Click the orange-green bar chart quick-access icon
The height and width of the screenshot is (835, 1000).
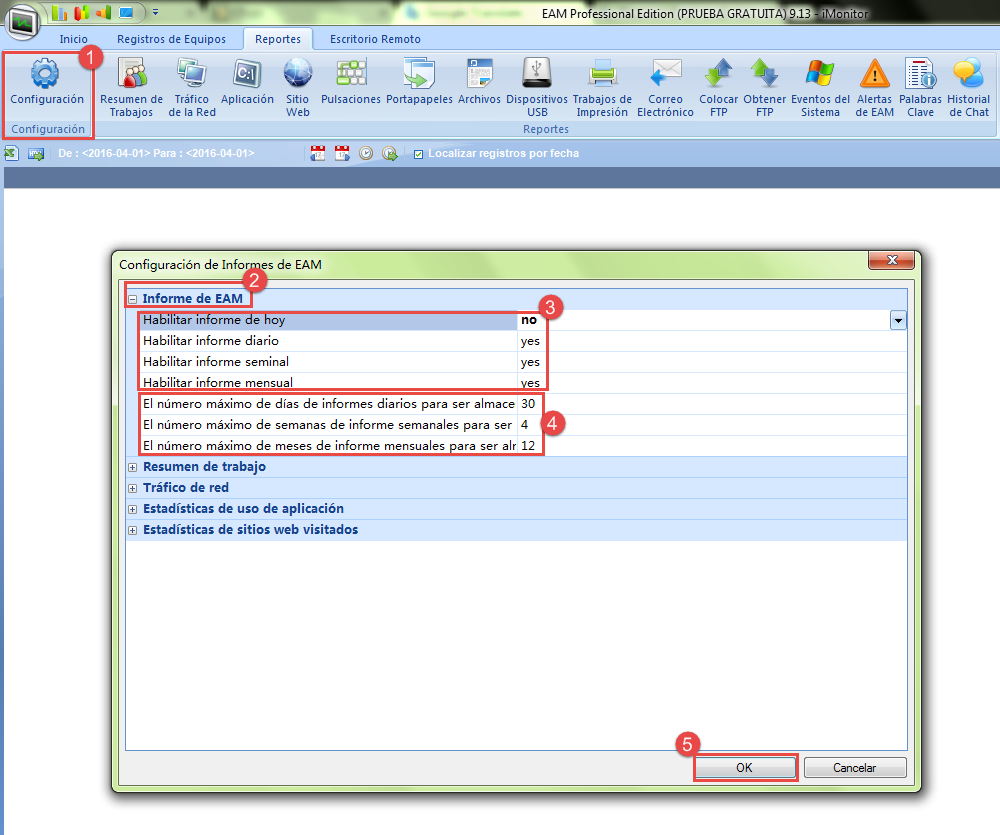tap(103, 13)
